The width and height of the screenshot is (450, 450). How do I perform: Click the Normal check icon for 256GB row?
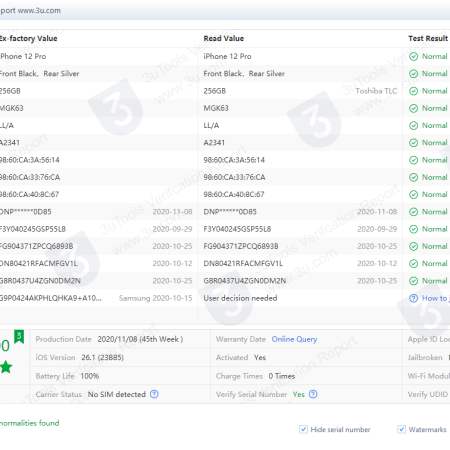tap(413, 91)
